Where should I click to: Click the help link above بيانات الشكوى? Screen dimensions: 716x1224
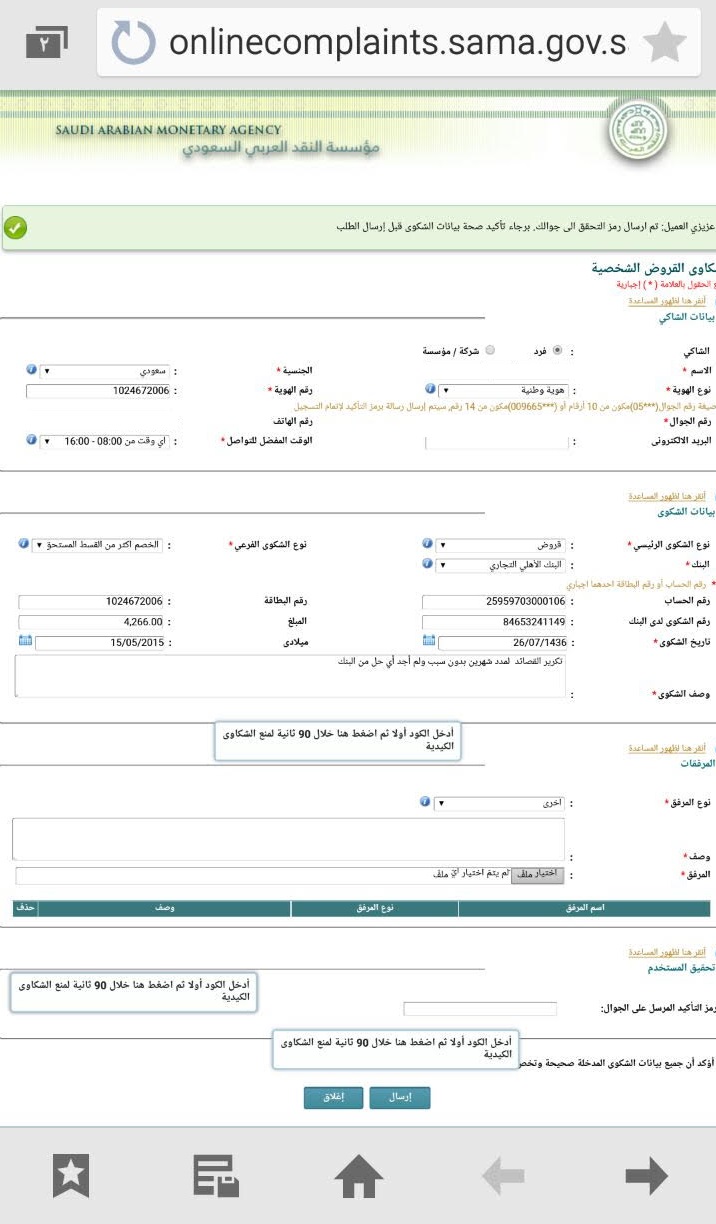[x=667, y=496]
